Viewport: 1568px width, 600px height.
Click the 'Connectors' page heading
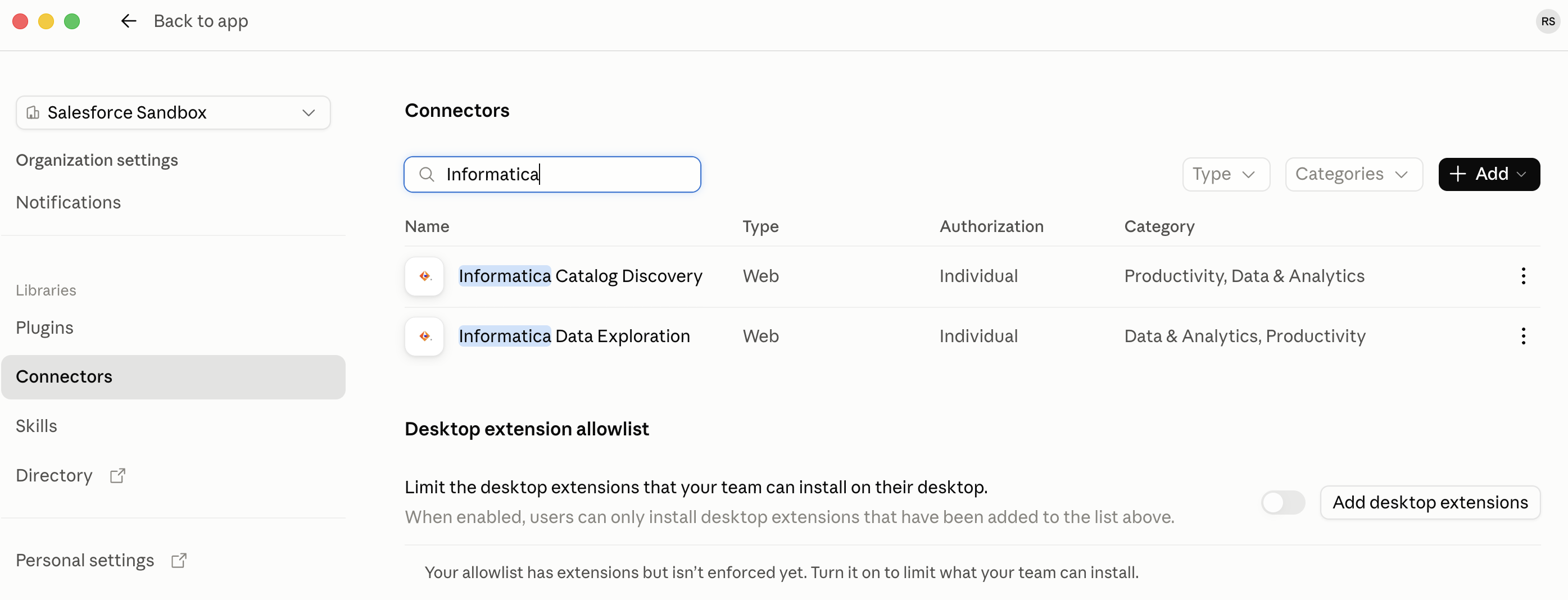456,111
